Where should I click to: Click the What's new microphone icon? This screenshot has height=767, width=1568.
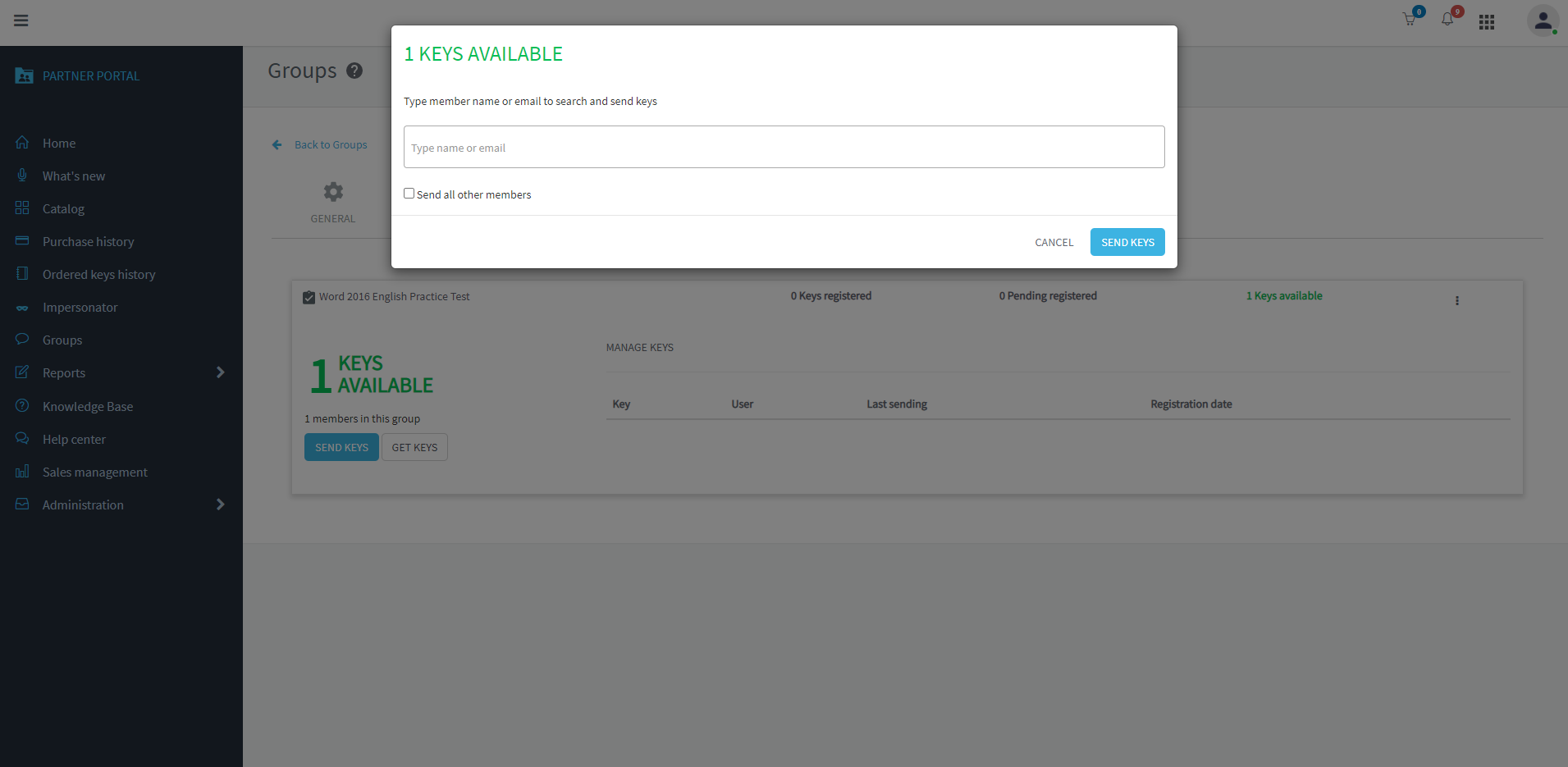(22, 176)
